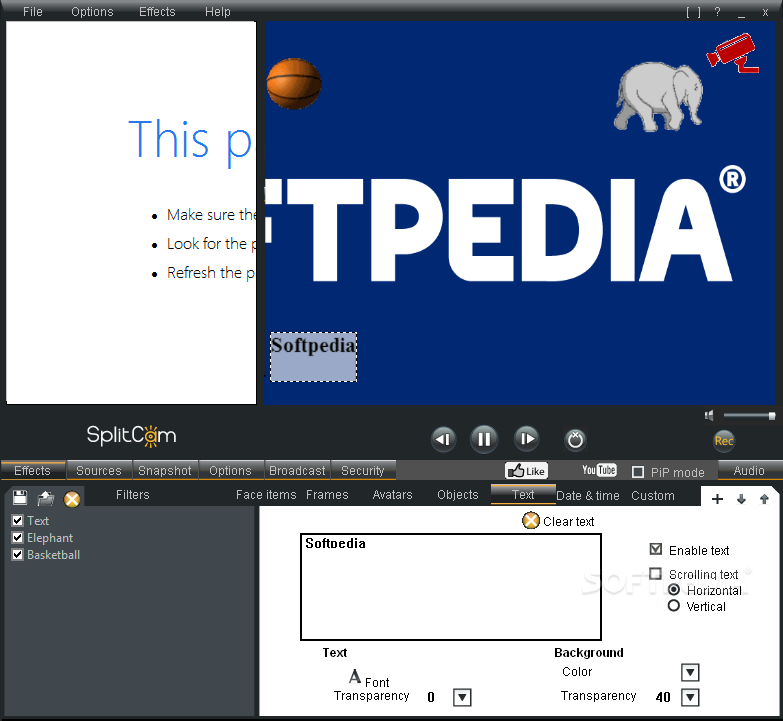Click the load effects folder icon

coord(45,498)
